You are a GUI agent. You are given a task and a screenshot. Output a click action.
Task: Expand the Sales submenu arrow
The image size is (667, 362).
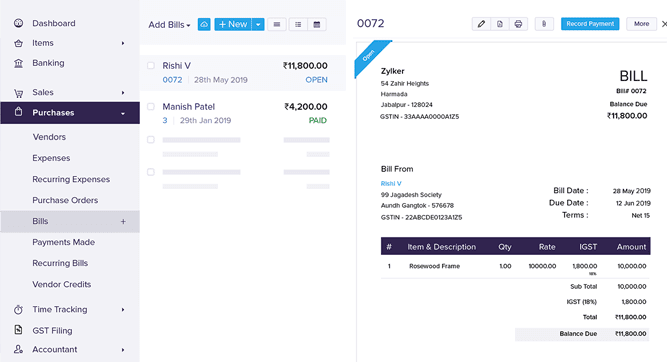tap(123, 92)
